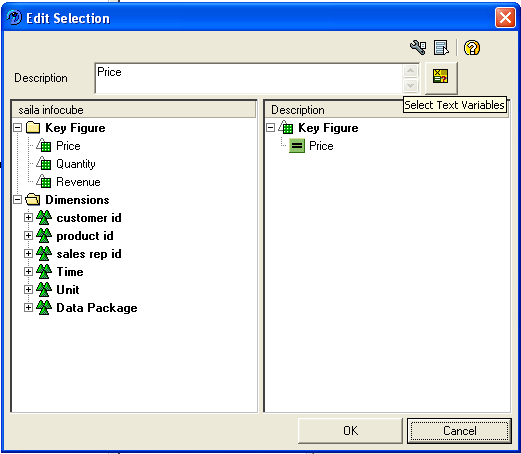
Task: Confirm with the OK button
Action: (350, 431)
